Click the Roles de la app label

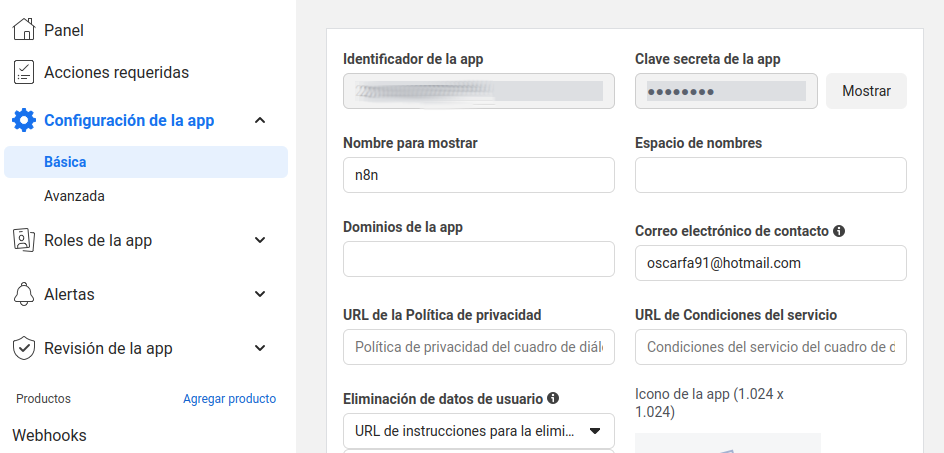coord(98,240)
